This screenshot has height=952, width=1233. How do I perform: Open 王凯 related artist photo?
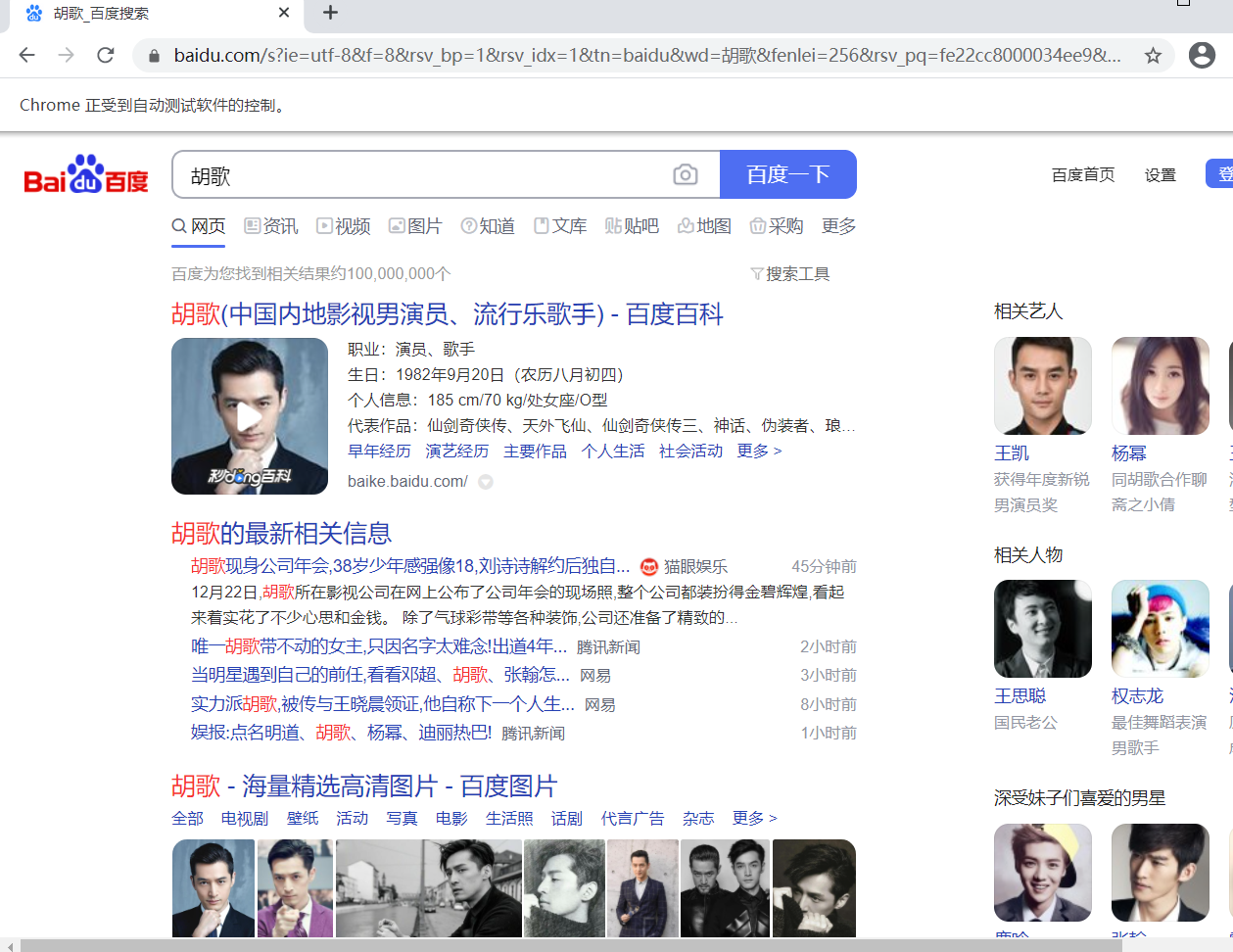[x=1043, y=386]
